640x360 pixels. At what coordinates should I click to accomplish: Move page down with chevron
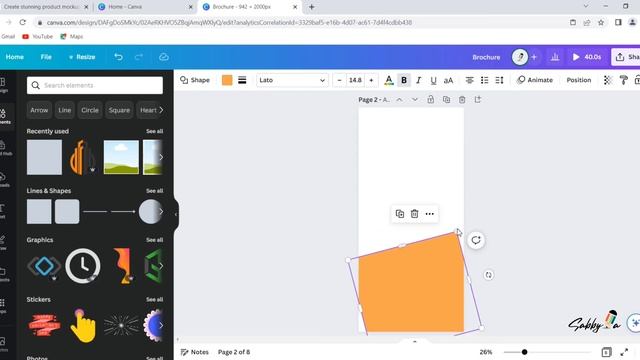point(415,100)
